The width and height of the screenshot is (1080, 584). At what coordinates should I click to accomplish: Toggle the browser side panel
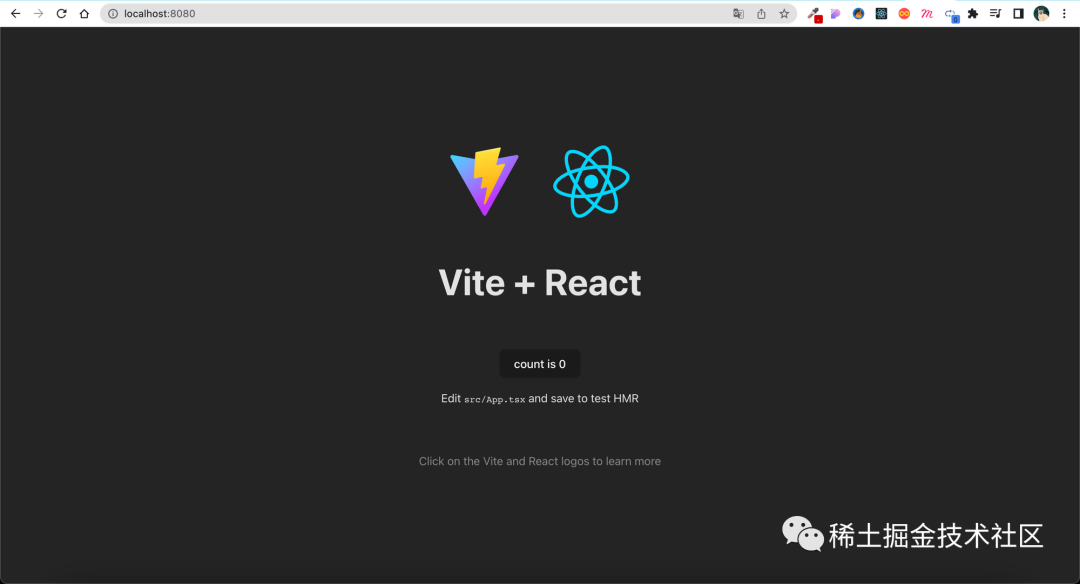click(1018, 13)
